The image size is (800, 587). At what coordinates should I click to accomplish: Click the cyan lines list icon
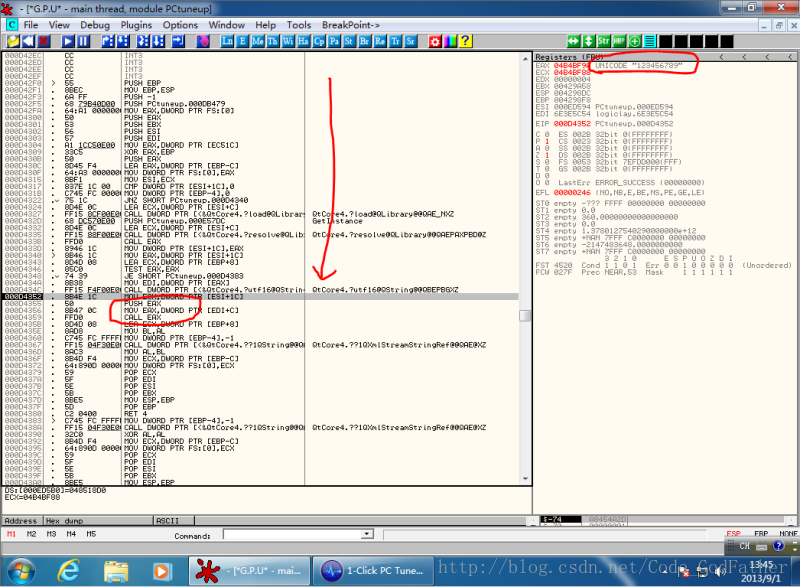649,41
